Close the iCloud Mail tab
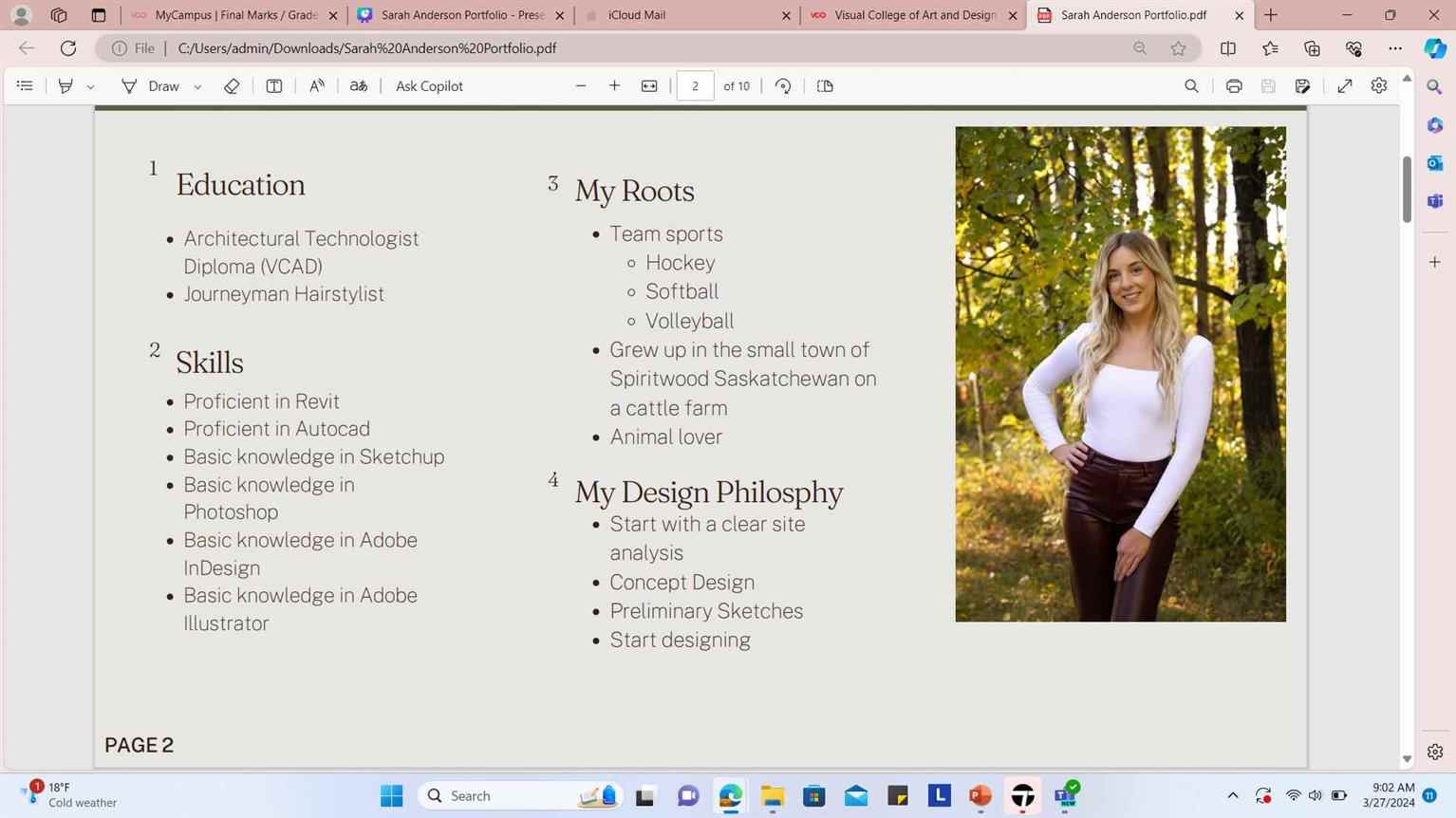1456x818 pixels. click(786, 15)
